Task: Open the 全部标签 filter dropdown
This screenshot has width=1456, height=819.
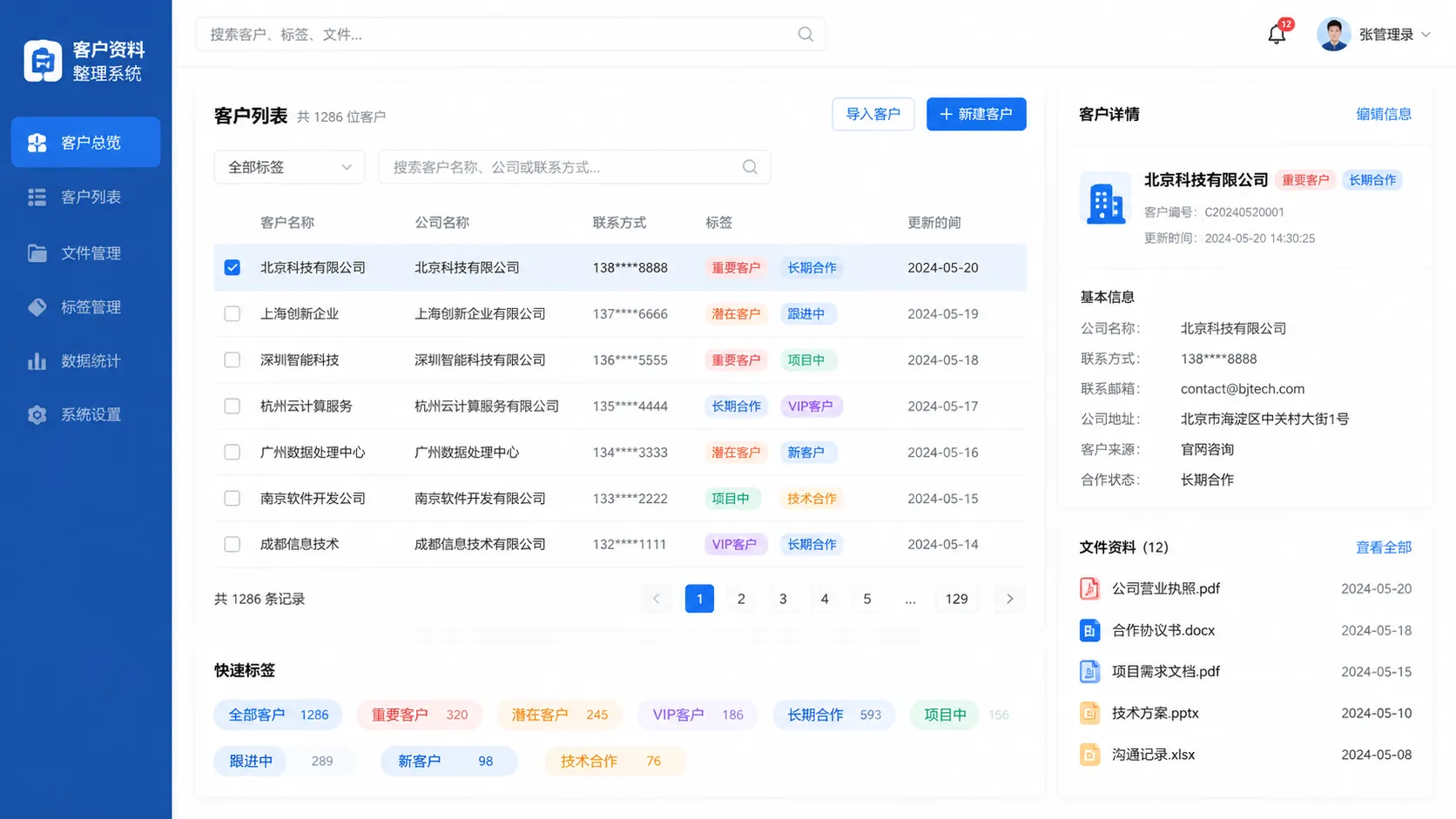Action: pyautogui.click(x=289, y=167)
